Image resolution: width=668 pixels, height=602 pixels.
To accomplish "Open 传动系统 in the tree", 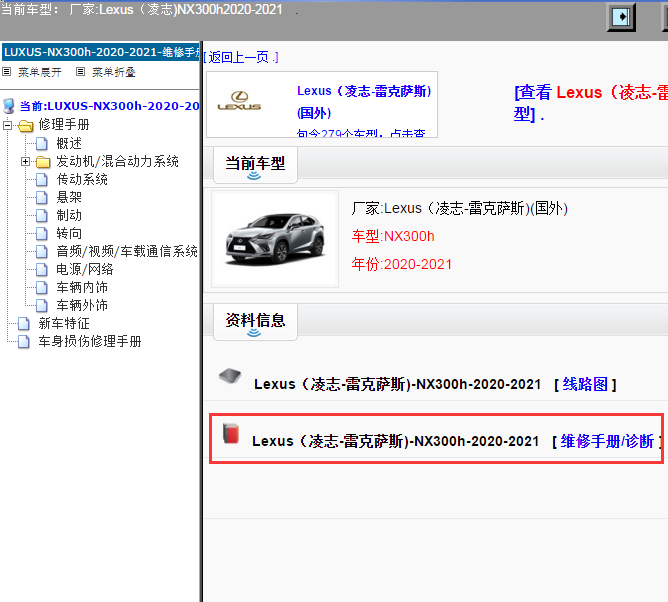I will (82, 180).
